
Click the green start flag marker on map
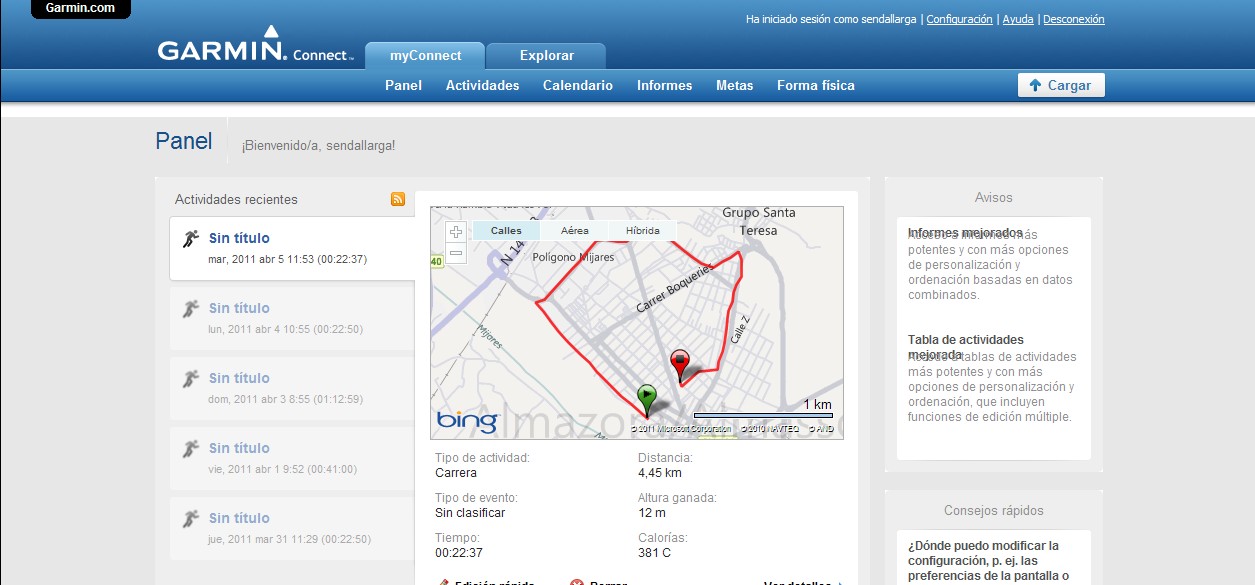(647, 400)
